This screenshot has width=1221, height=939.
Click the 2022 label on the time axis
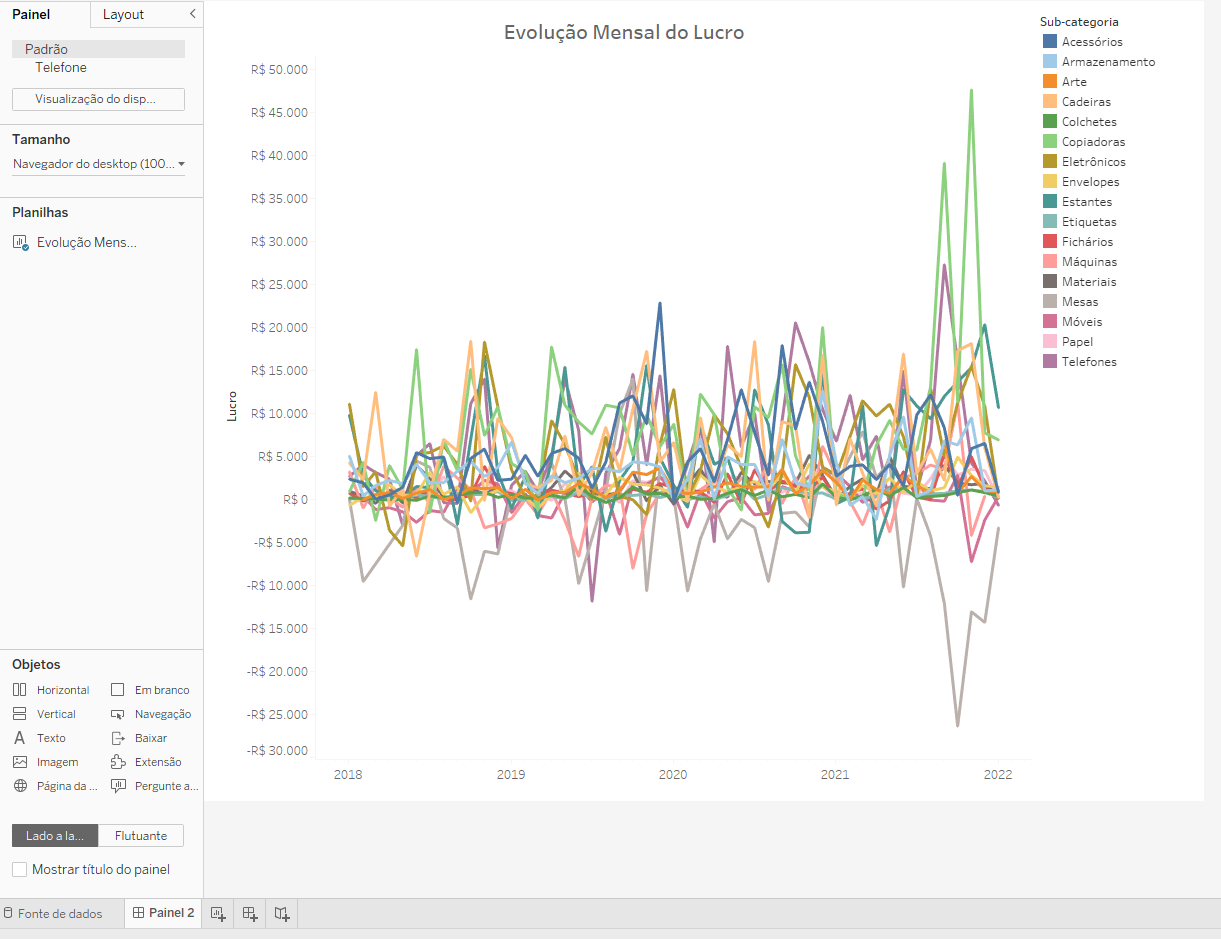tap(998, 774)
